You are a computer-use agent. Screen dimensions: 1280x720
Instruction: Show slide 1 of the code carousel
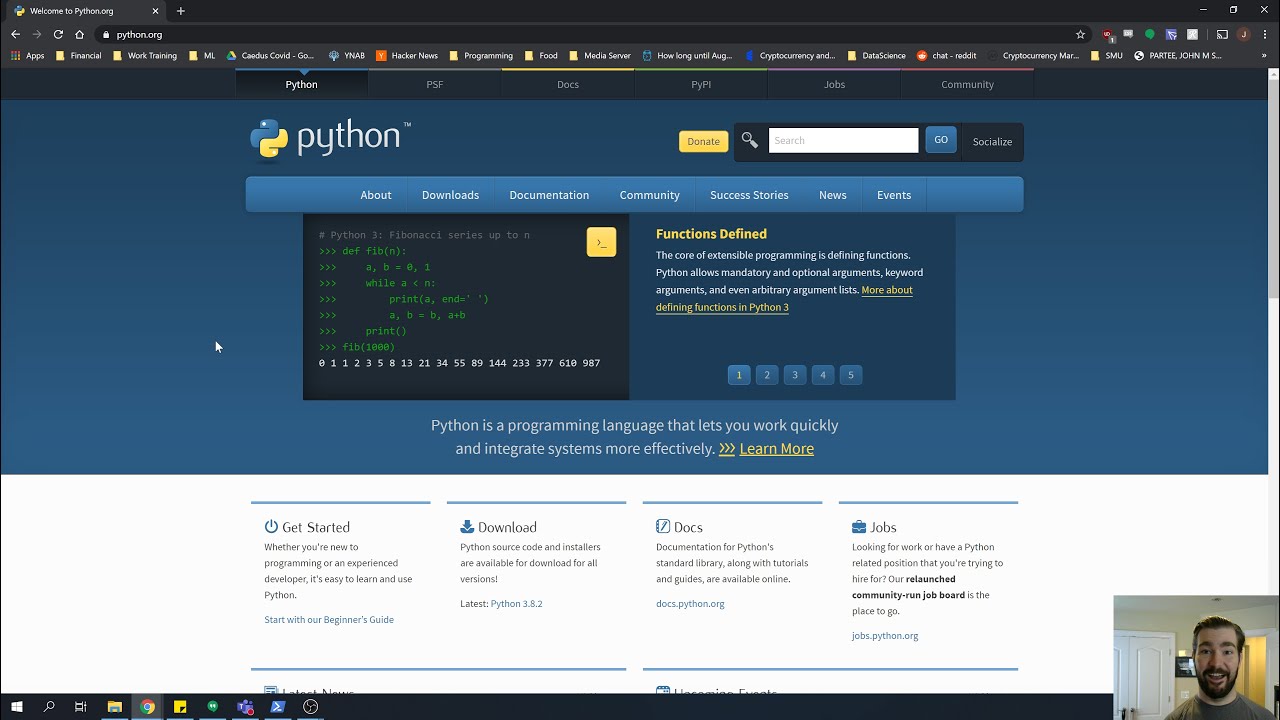739,375
